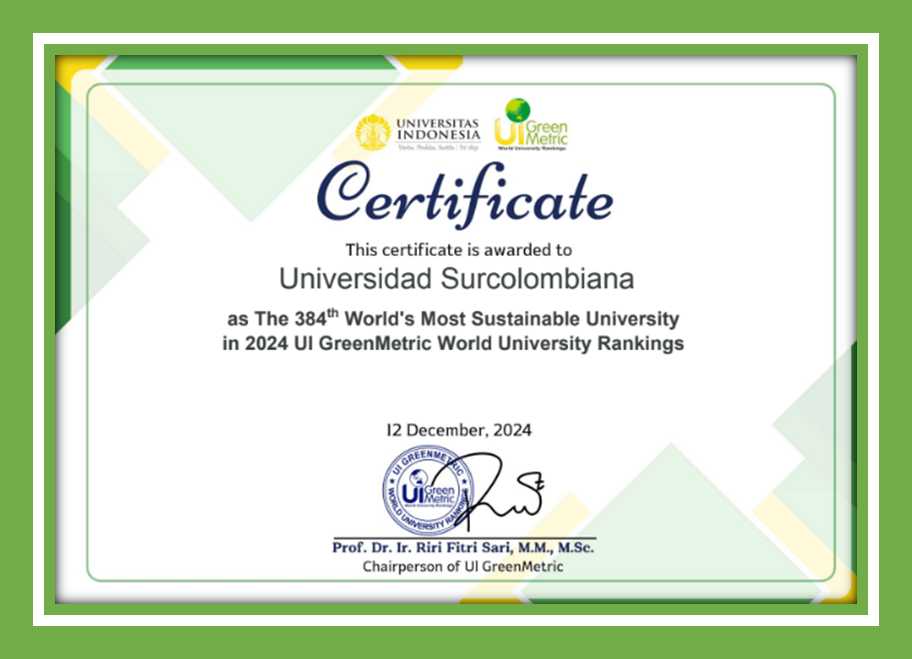Click the 'Chairperson of UI GreenMetric' title
This screenshot has height=659, width=912.
click(x=462, y=566)
